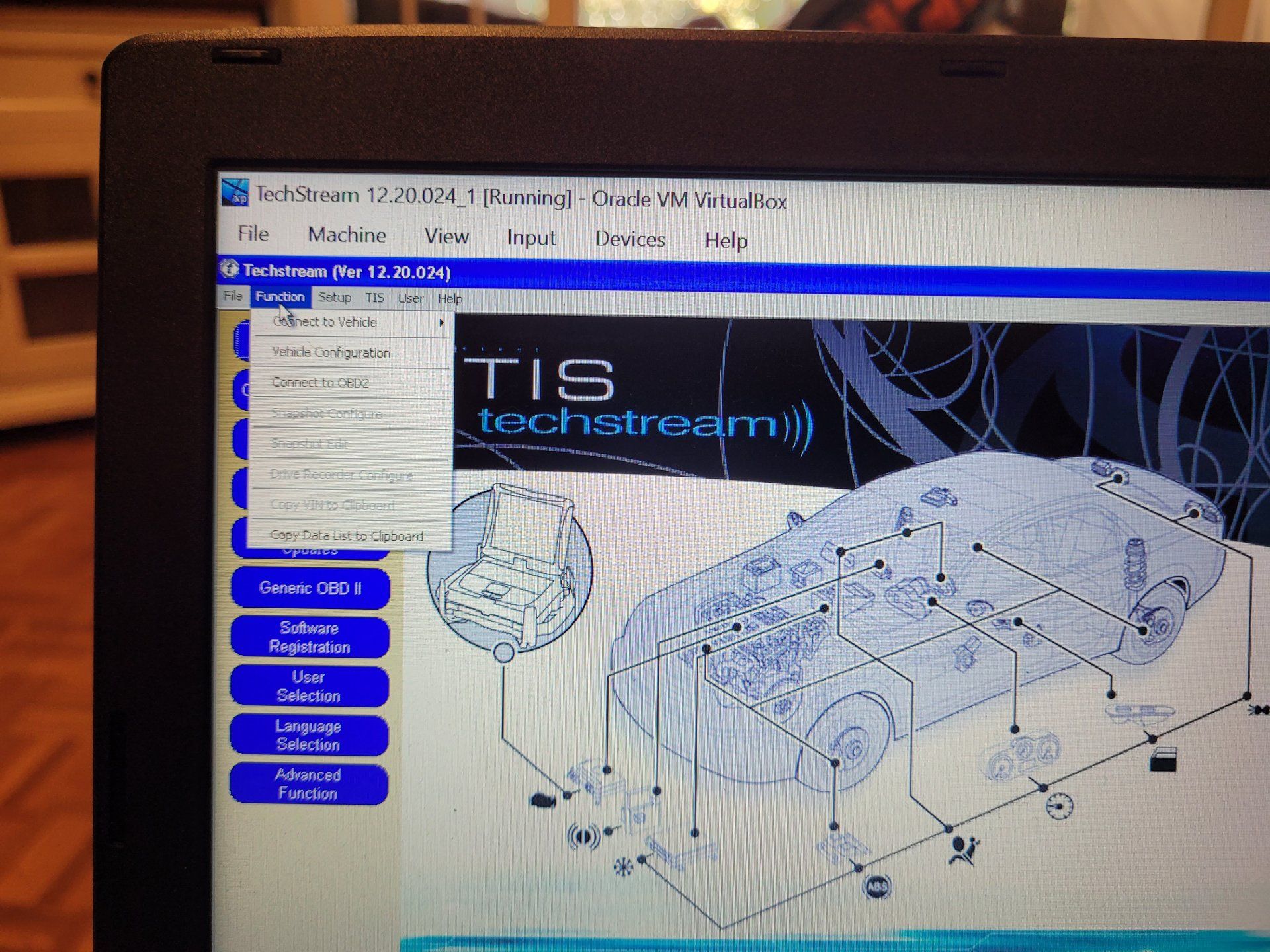Screen dimensions: 1270x952
Task: Open the VirtualBox Help menu
Action: pyautogui.click(x=726, y=240)
